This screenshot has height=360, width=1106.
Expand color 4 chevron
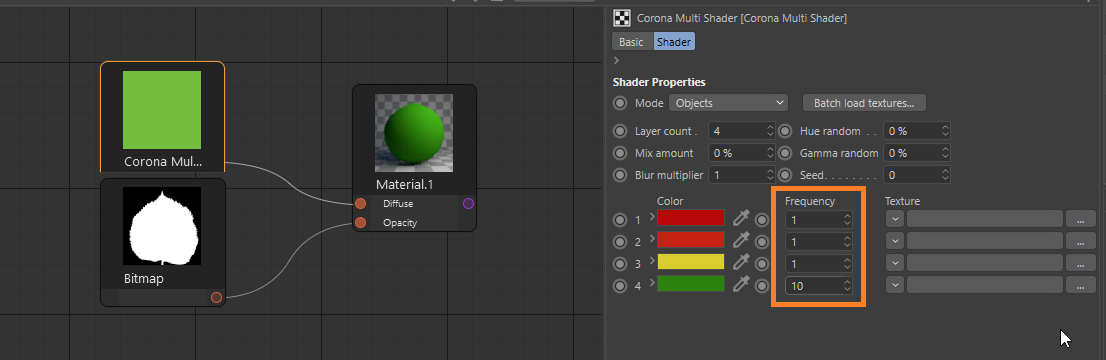(652, 282)
